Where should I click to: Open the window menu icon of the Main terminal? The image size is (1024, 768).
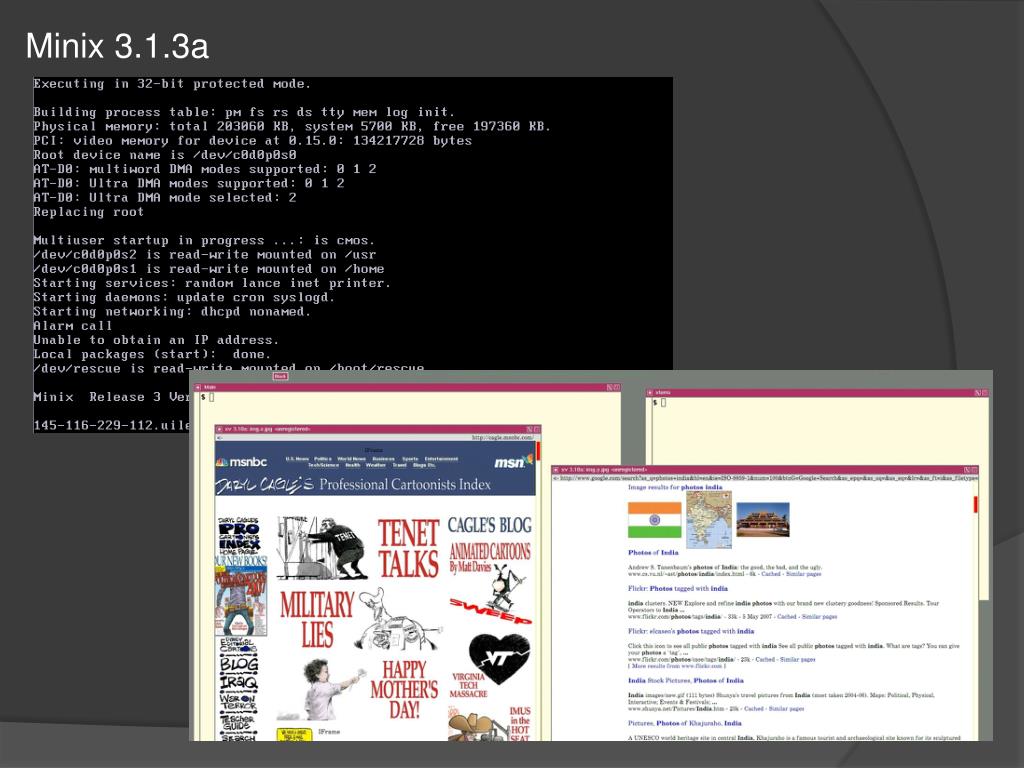[198, 387]
